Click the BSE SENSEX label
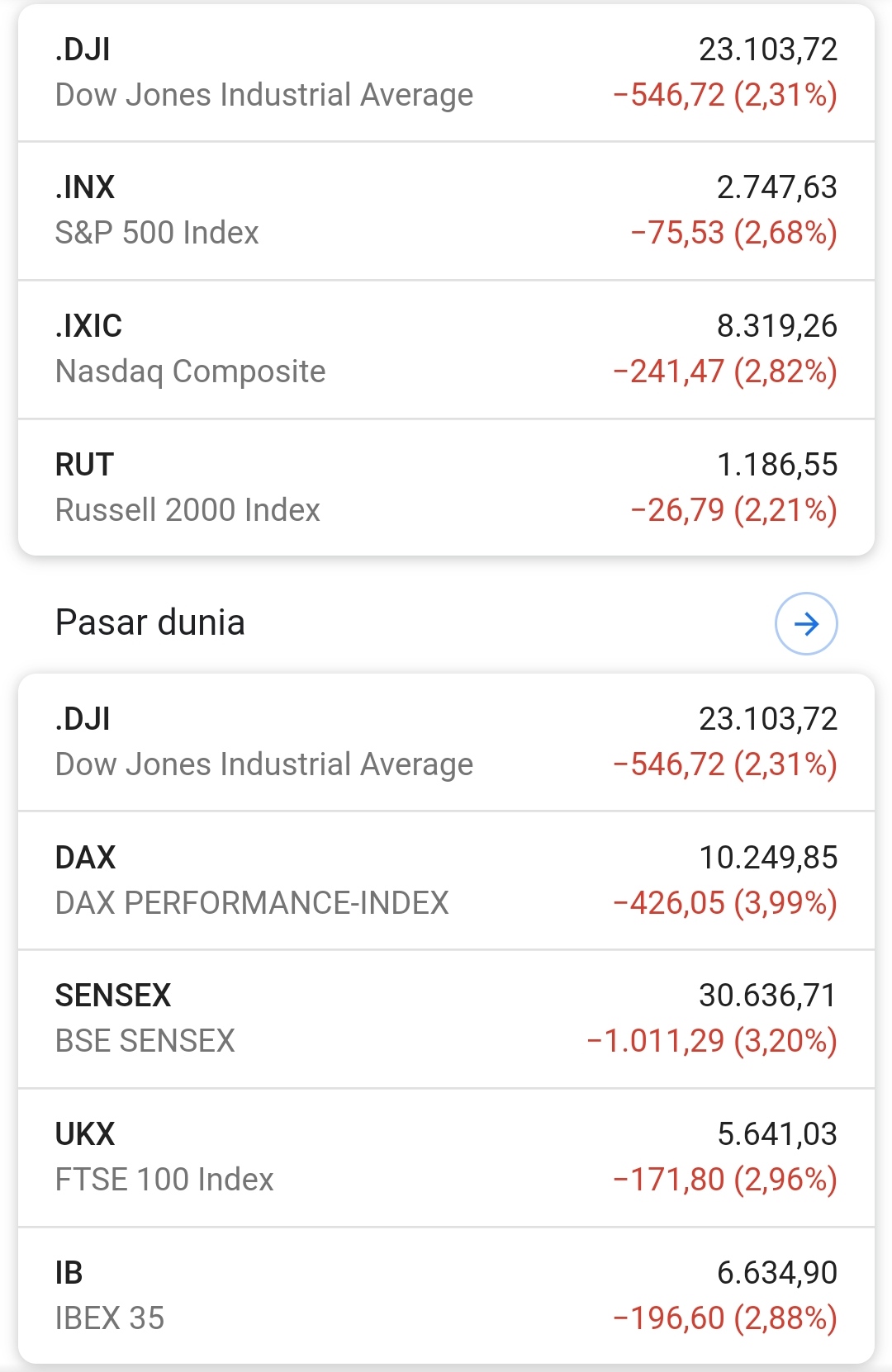The width and height of the screenshot is (892, 1372). tap(145, 1041)
